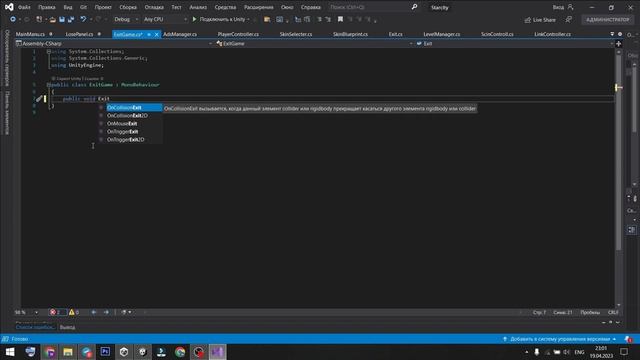Open the Git menu
Screen dimensions: 640x360
83,7
